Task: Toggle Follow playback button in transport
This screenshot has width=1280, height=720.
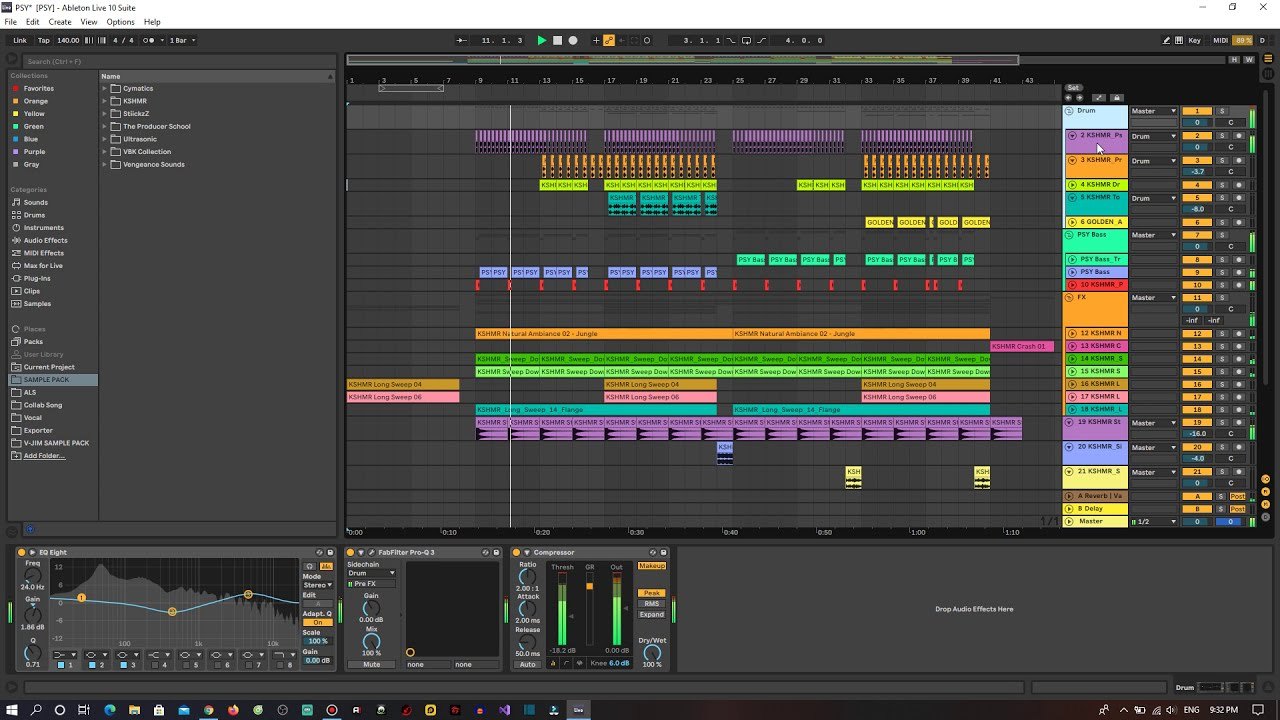Action: [x=461, y=40]
